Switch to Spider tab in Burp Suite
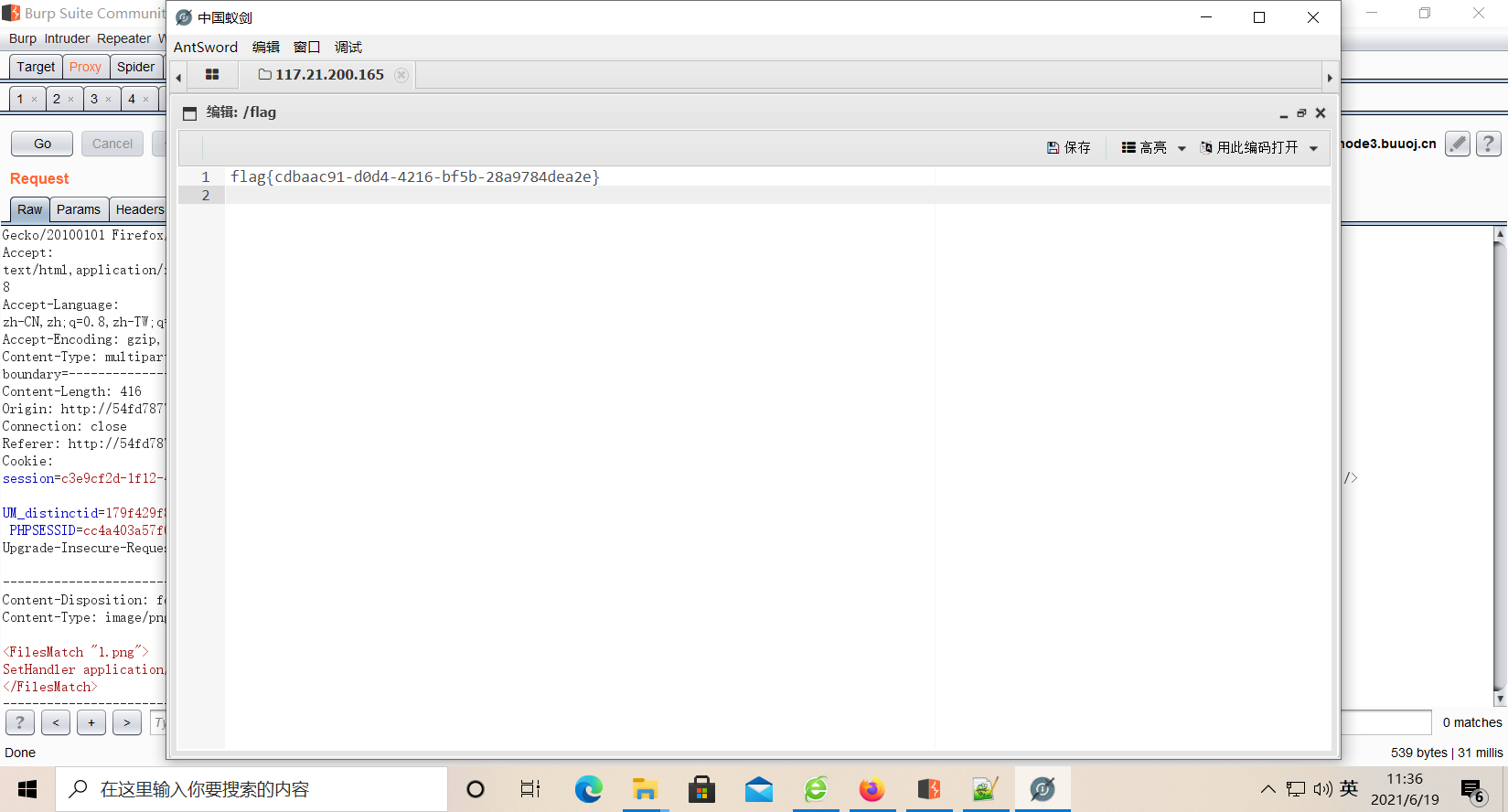 coord(135,67)
